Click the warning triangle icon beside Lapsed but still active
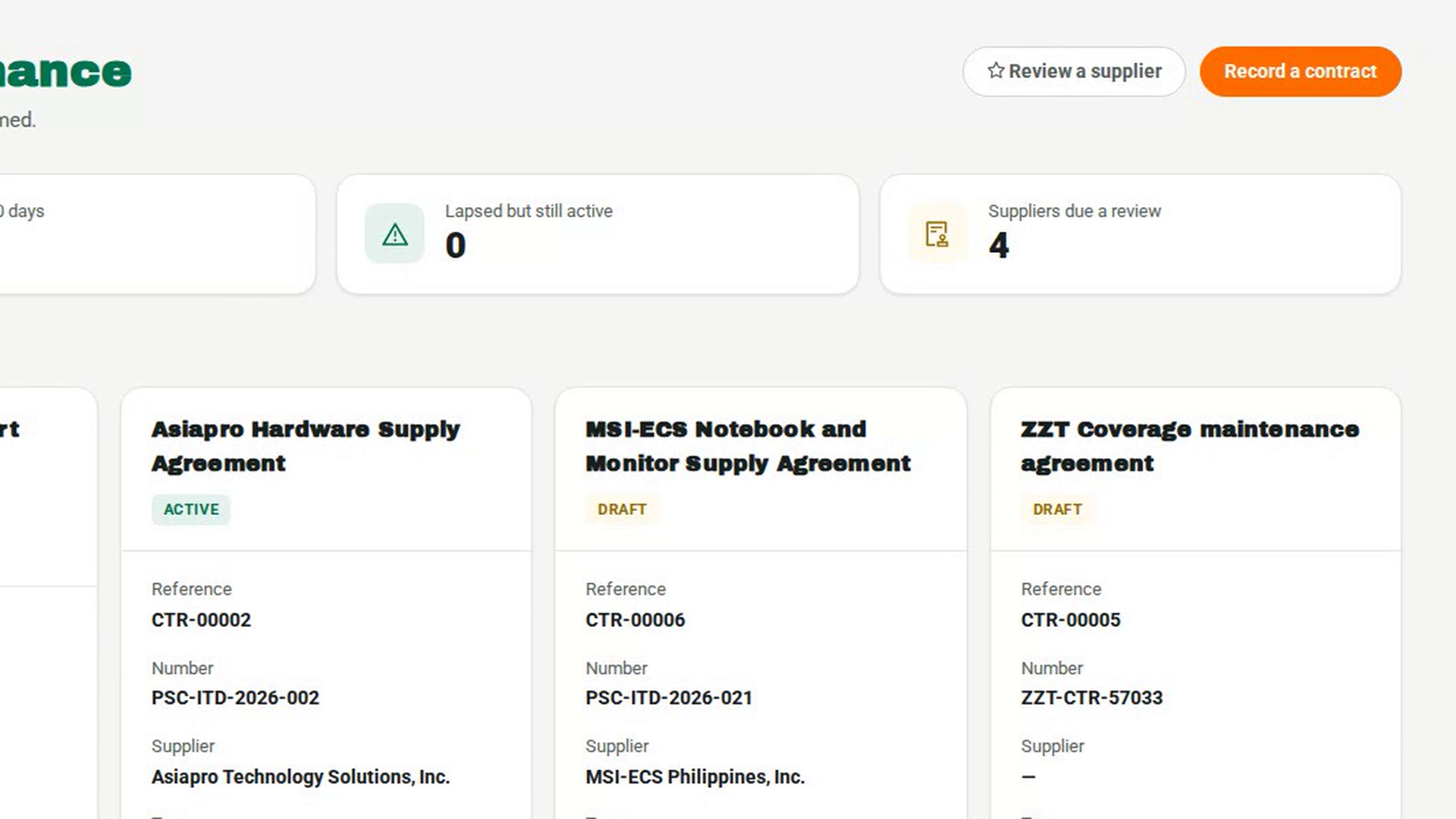The image size is (1456, 819). 394,234
